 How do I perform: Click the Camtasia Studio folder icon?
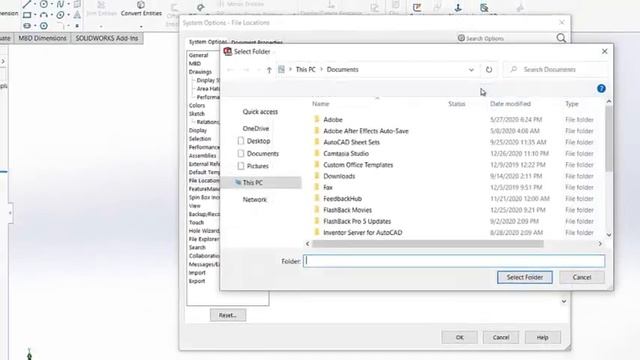coord(317,153)
